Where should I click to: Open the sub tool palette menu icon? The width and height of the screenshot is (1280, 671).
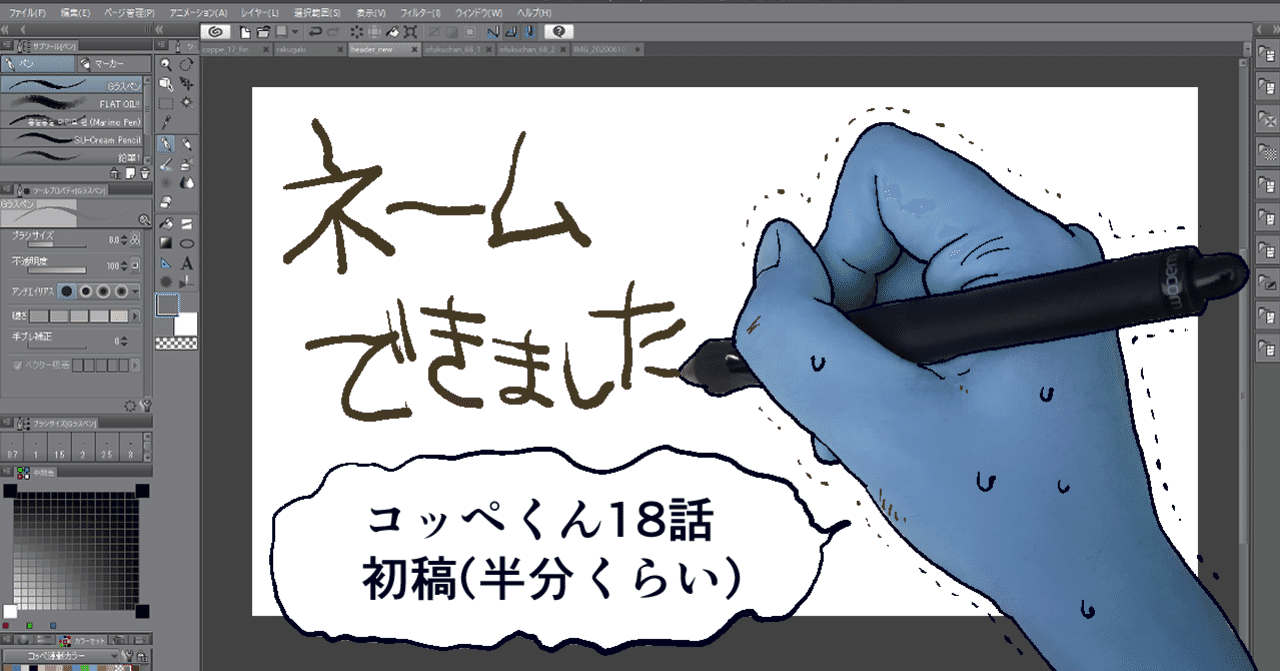[6, 45]
